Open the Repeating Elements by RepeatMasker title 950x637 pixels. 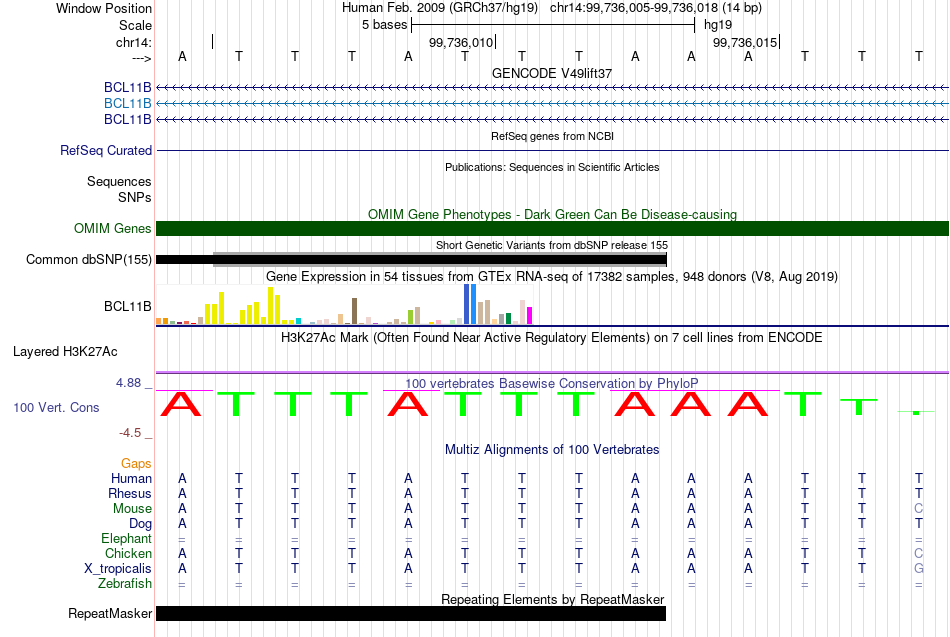pos(552,599)
